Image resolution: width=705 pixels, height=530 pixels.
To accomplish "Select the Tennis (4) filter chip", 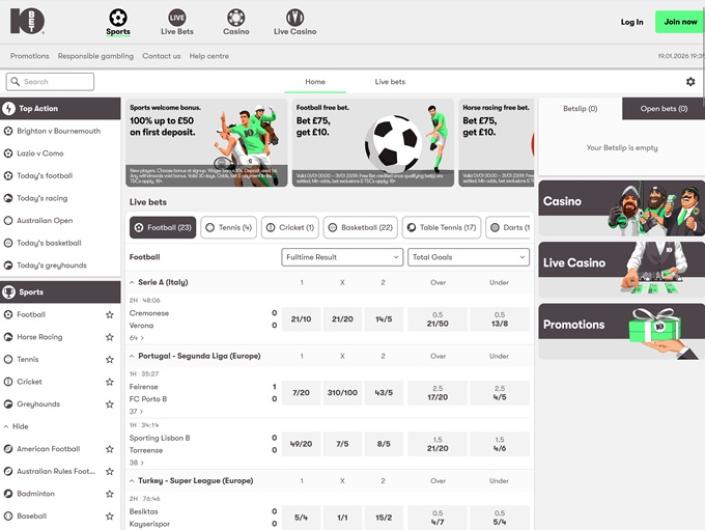I will [x=229, y=228].
